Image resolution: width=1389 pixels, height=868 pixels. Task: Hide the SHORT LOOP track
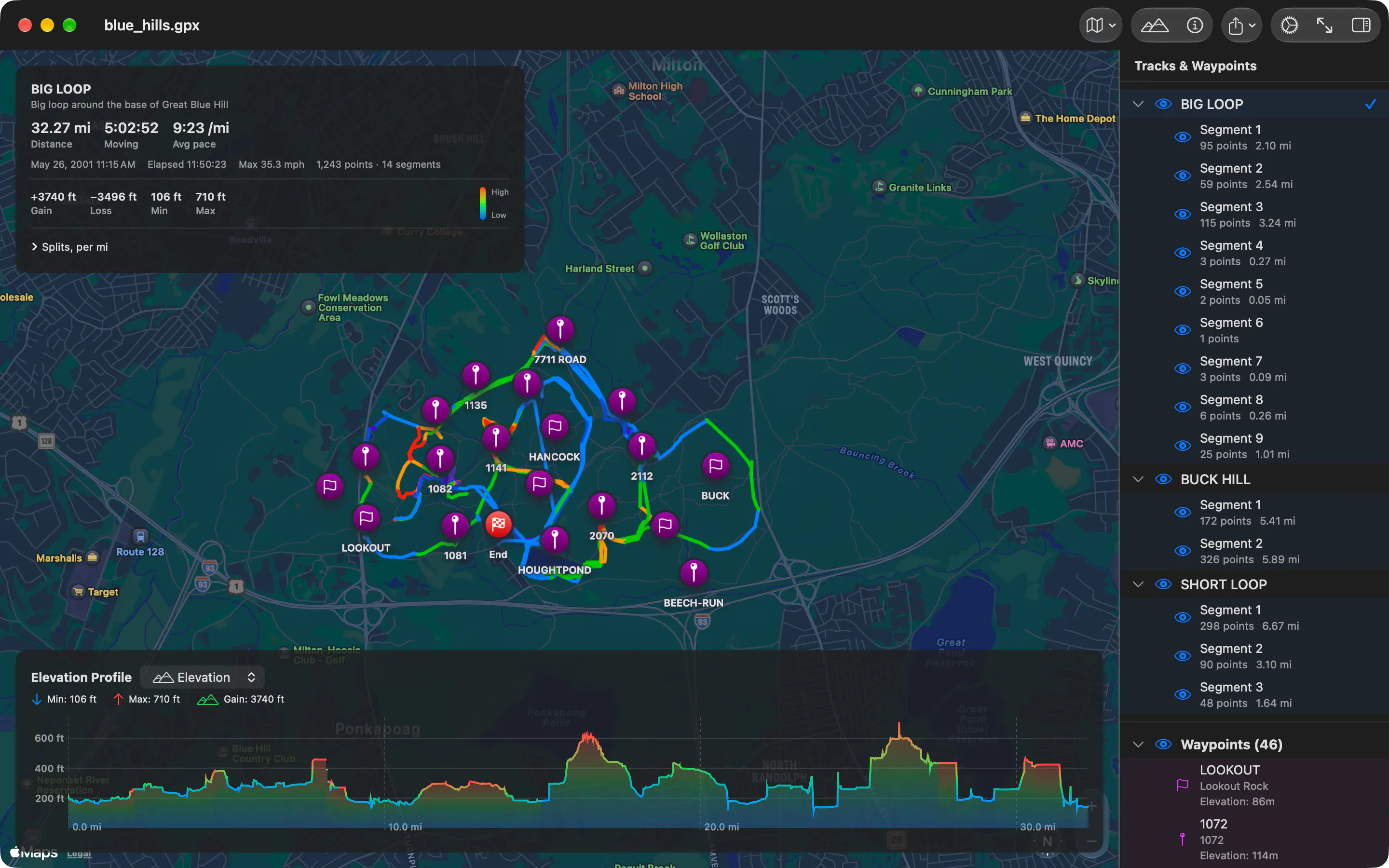point(1163,584)
